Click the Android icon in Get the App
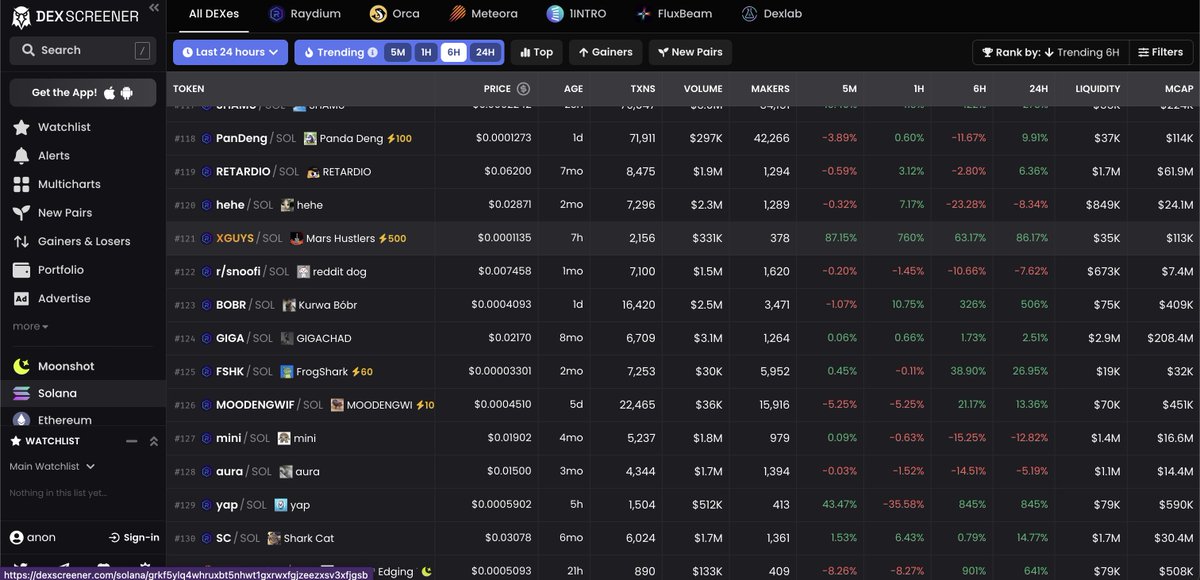Screen dimensions: 1200x580 point(127,93)
